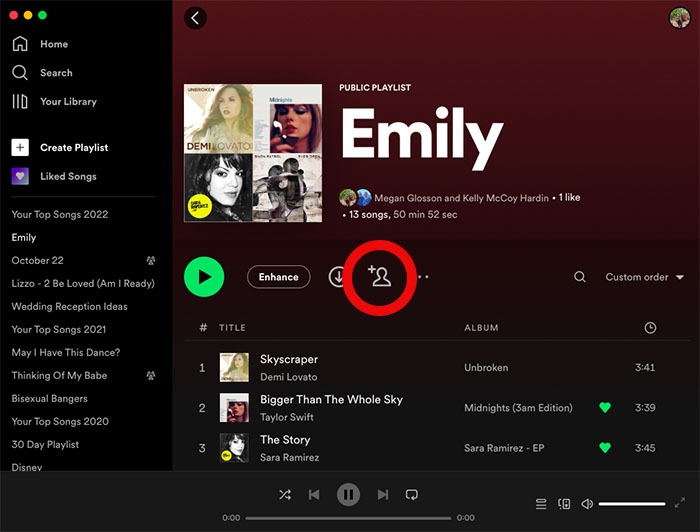Open Your Top Songs 2020 playlist

point(60,421)
